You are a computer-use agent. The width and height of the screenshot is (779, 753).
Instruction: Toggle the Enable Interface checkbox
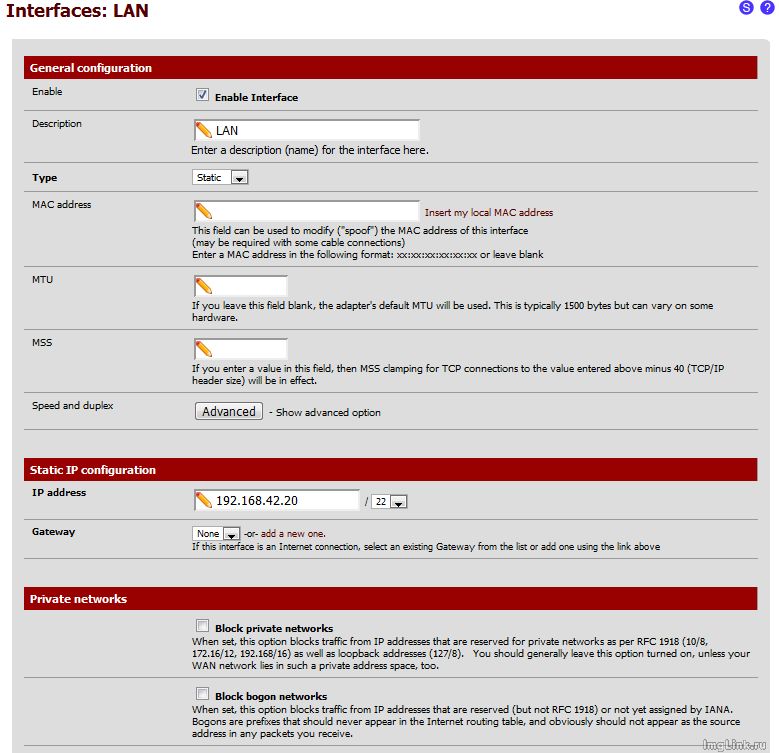(202, 95)
